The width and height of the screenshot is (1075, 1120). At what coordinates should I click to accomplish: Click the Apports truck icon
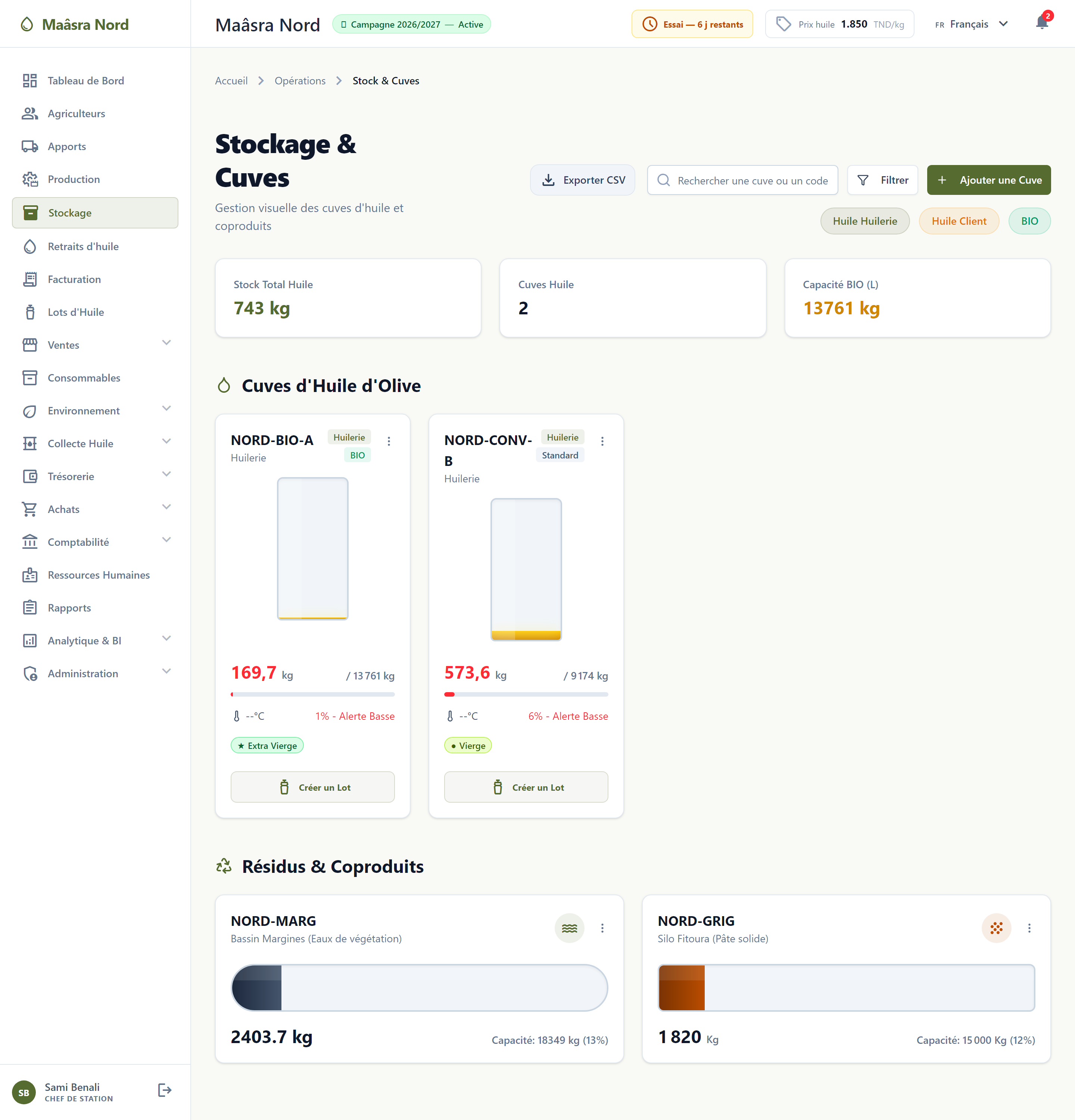30,146
